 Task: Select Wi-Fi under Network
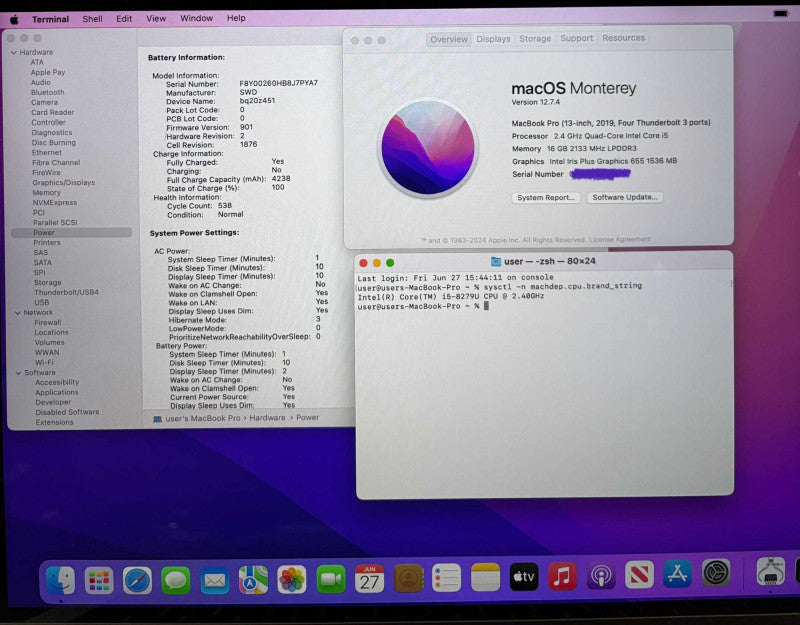coord(44,363)
